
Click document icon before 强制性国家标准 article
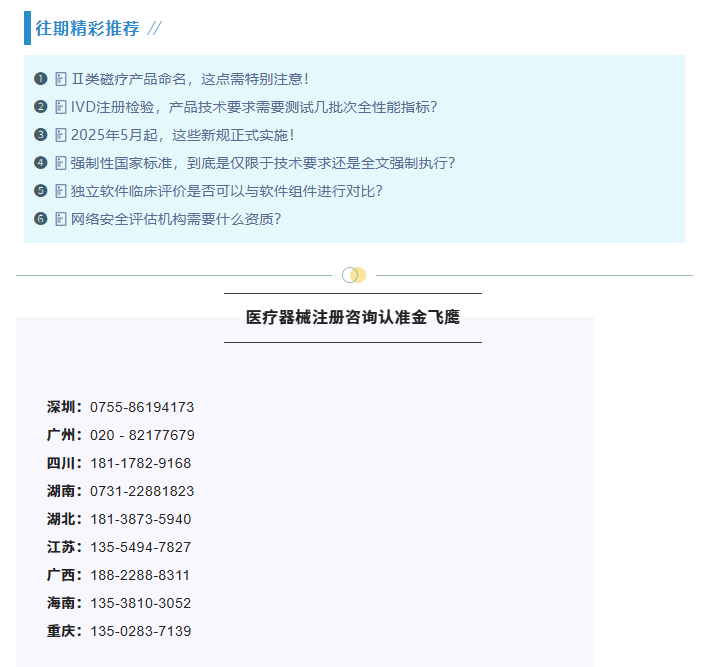coord(61,163)
